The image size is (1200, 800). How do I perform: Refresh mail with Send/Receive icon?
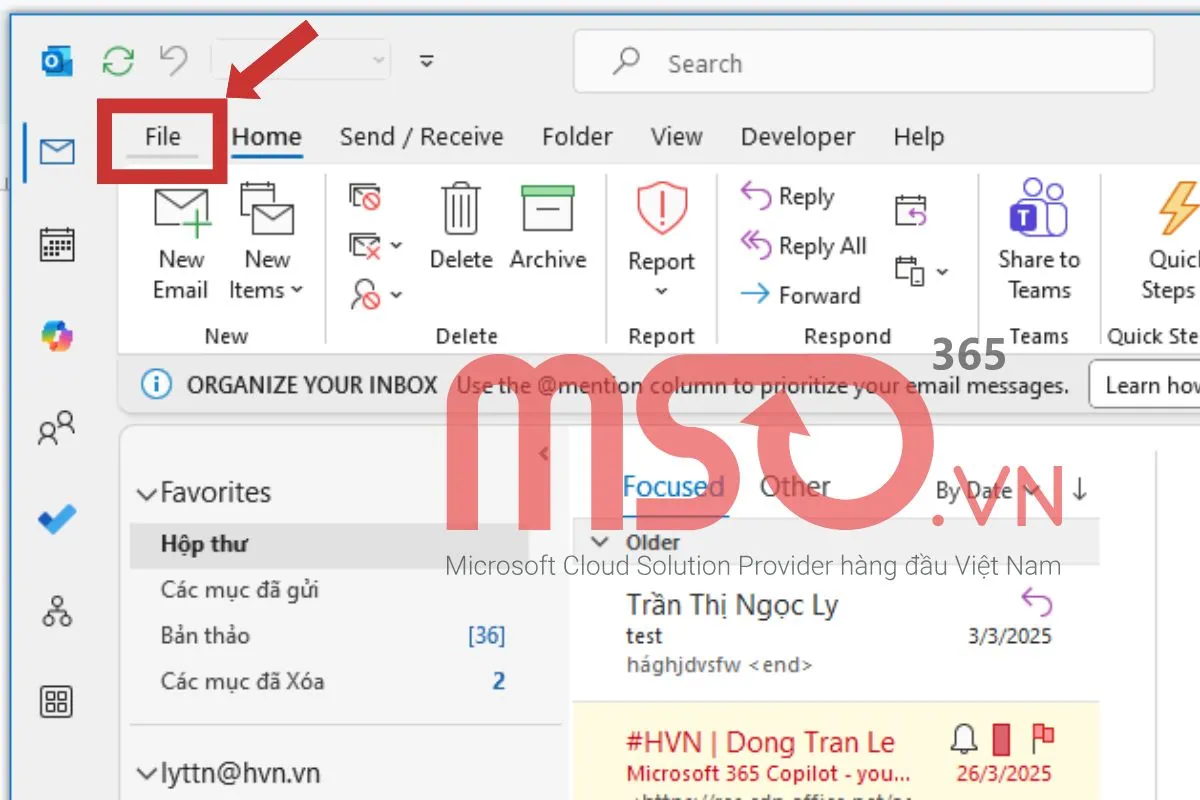tap(118, 60)
